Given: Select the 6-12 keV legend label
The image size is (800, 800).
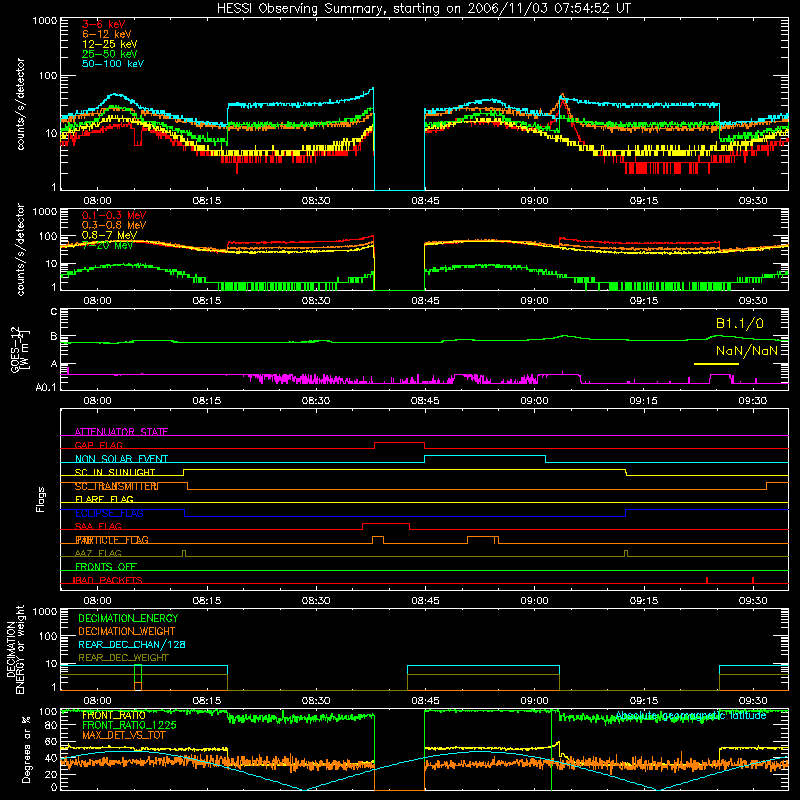Looking at the screenshot, I should tap(107, 34).
